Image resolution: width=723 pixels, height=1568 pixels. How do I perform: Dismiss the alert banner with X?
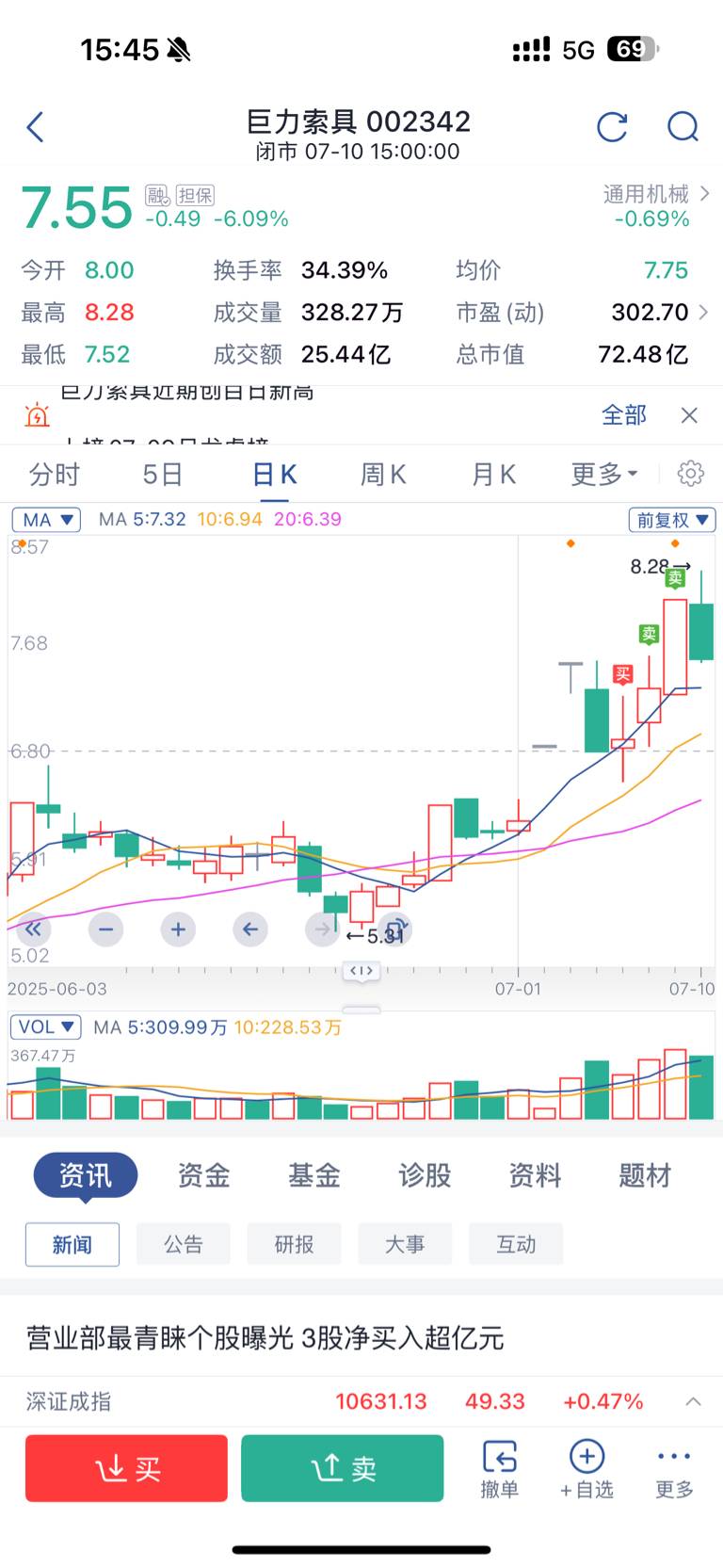(x=689, y=415)
